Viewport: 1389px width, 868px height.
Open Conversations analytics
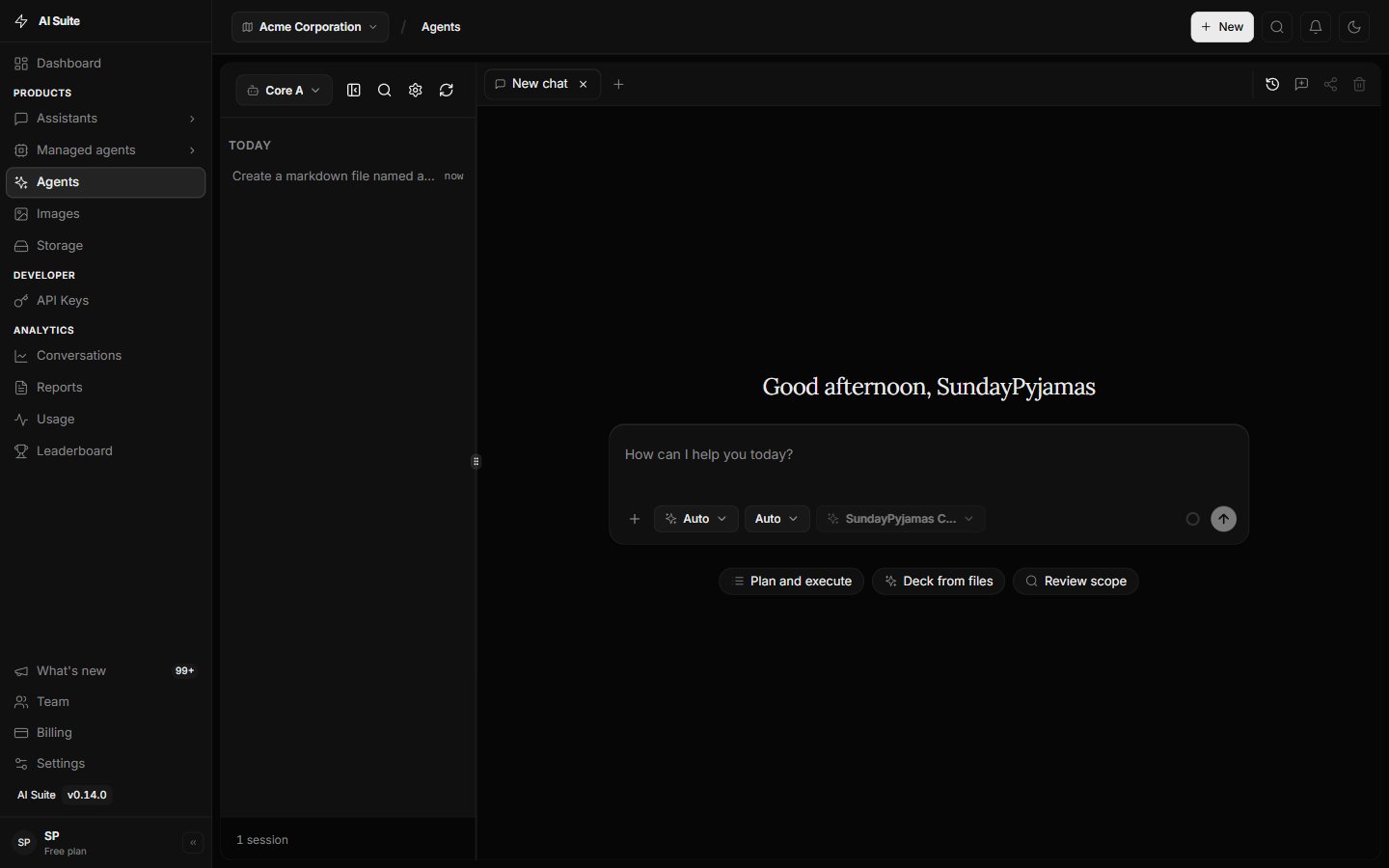tap(106, 356)
